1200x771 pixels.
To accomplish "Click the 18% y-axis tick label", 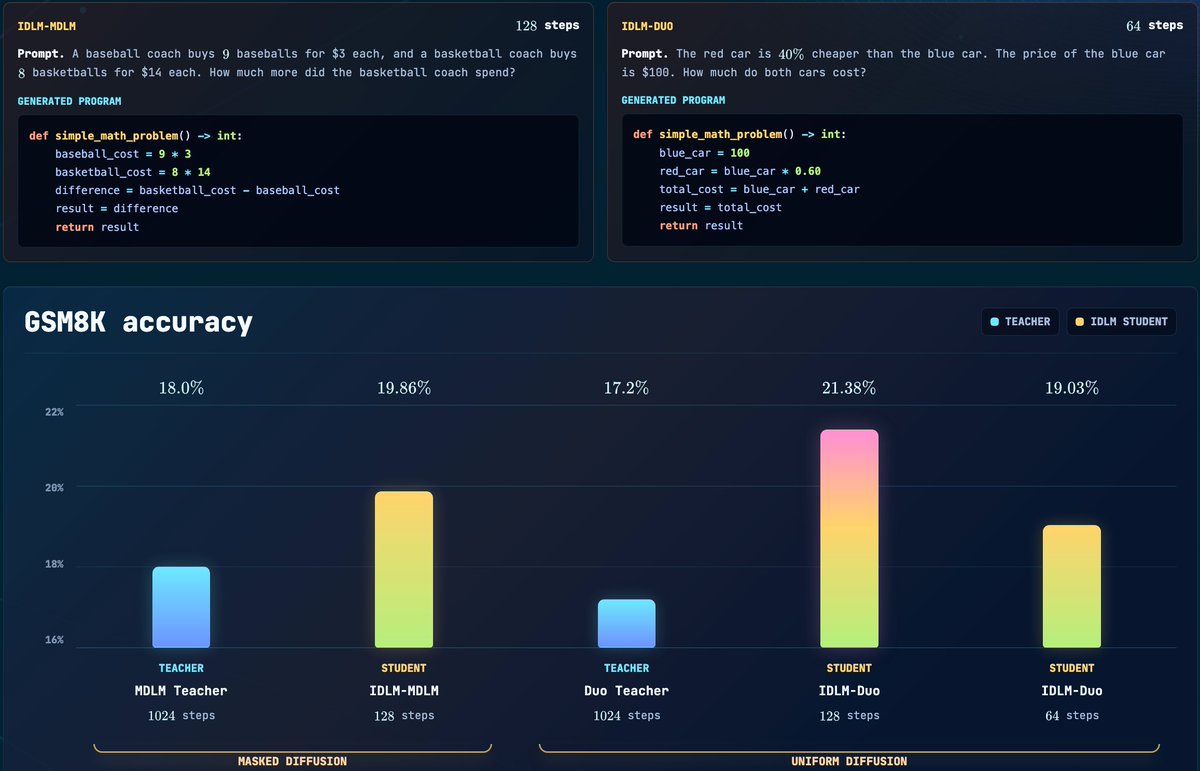I will (55, 564).
